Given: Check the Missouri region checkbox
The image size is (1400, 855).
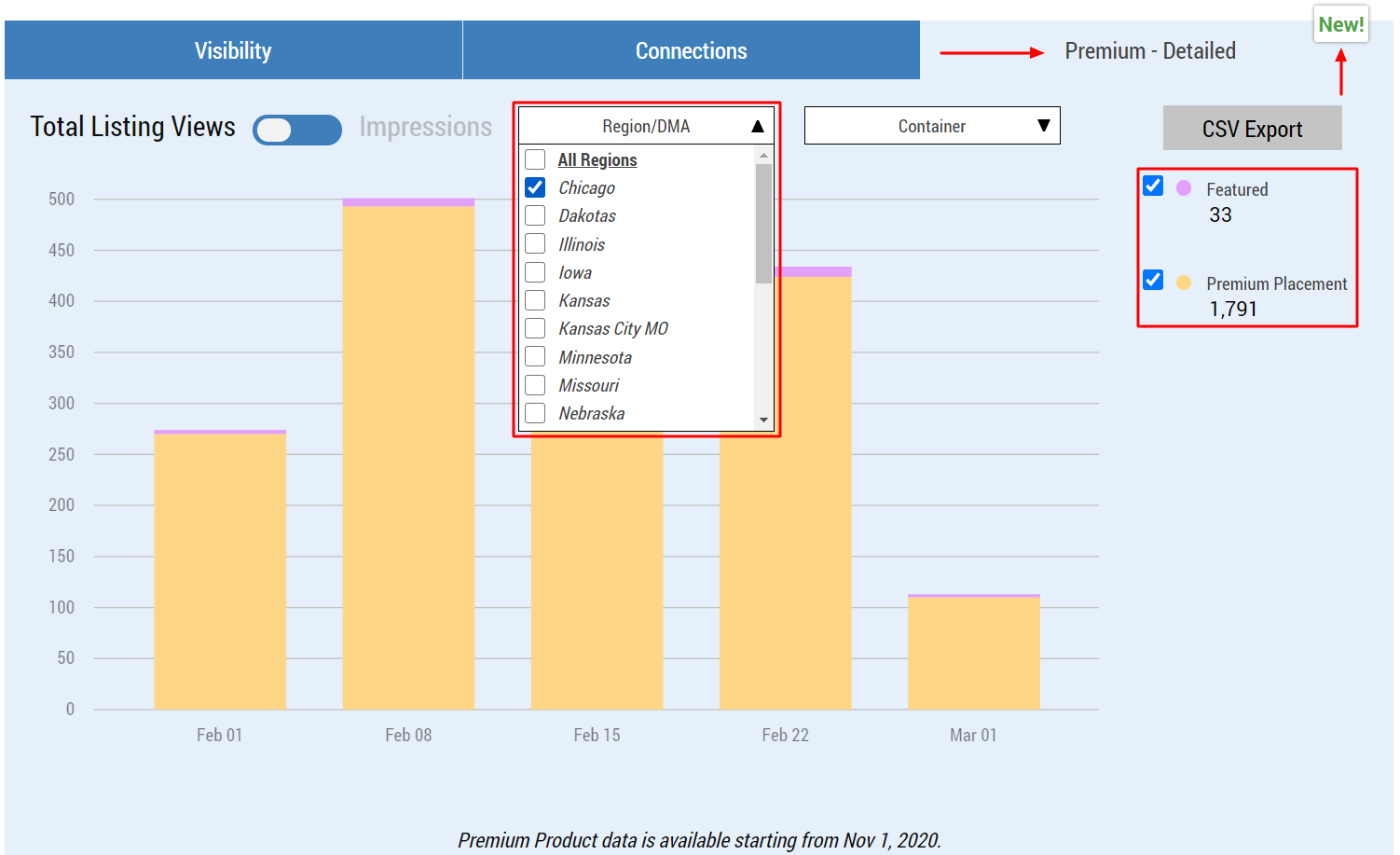Looking at the screenshot, I should 535,385.
